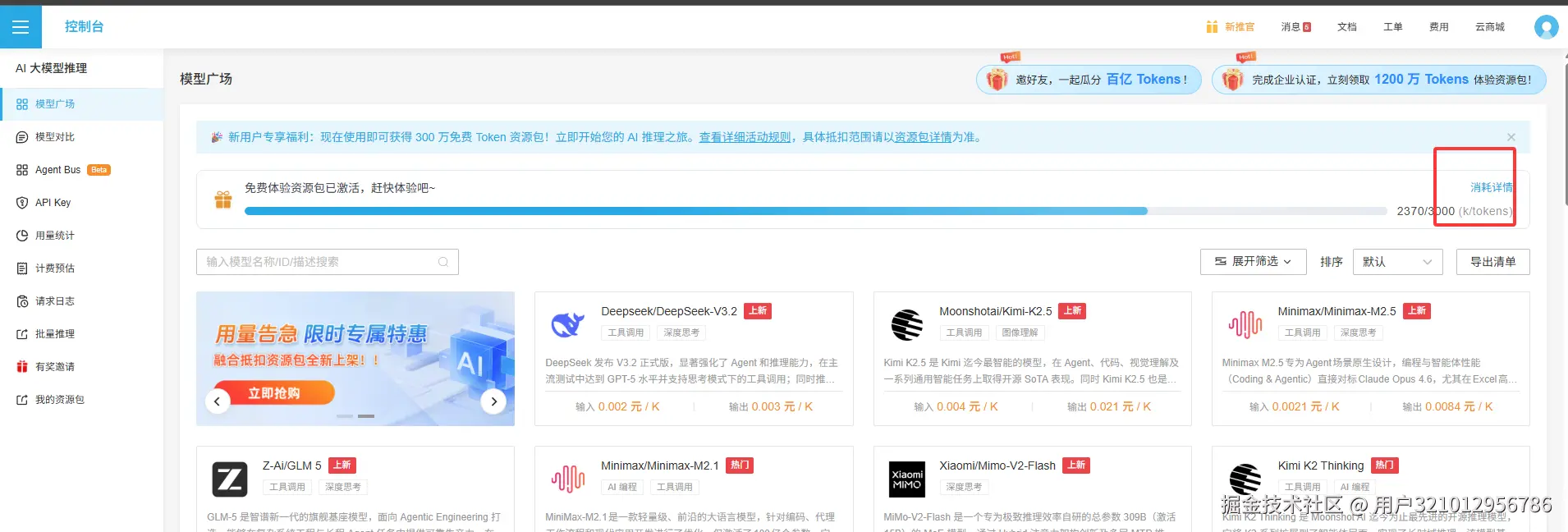
Task: Open 工单 in the top navigation
Action: [x=1393, y=27]
